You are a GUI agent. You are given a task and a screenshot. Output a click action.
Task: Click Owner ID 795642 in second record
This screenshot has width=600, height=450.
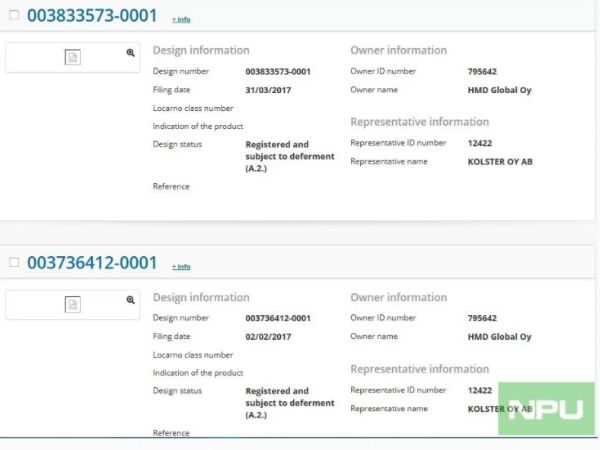482,318
